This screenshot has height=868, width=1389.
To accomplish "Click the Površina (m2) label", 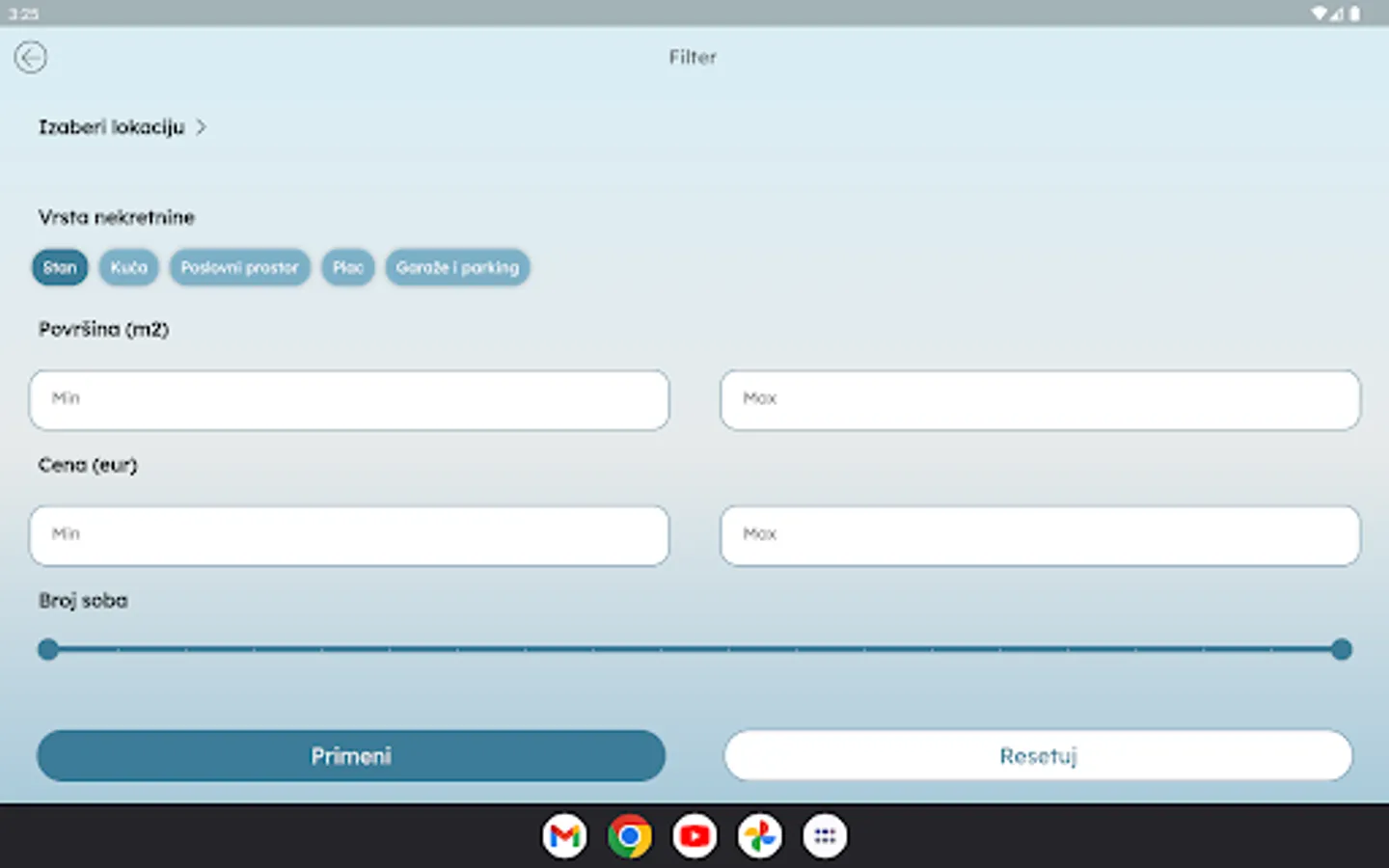I will tap(104, 330).
